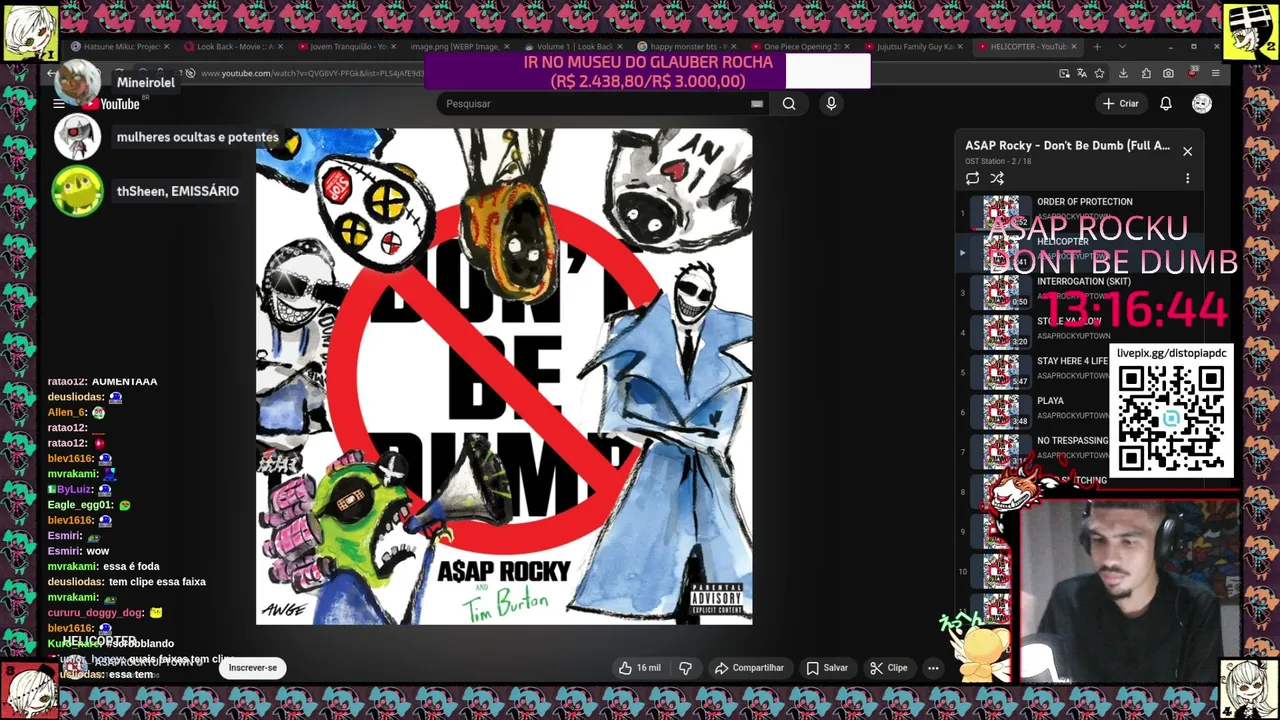Open a new browser tab with the plus
The width and height of the screenshot is (1280, 720).
(x=1097, y=47)
